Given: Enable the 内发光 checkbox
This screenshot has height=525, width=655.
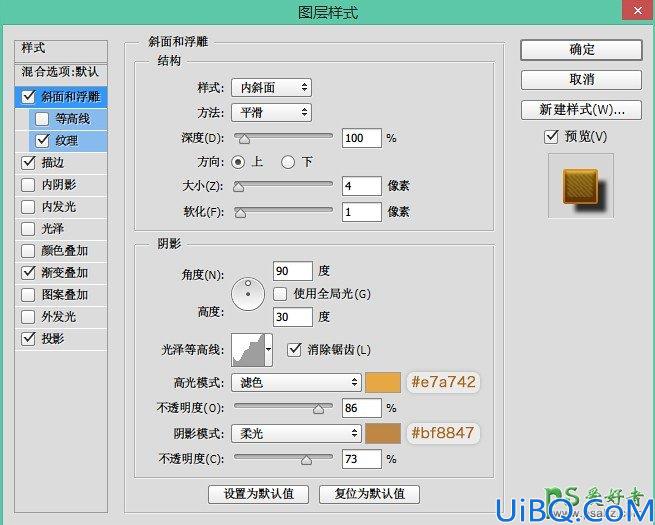Looking at the screenshot, I should click(x=28, y=207).
